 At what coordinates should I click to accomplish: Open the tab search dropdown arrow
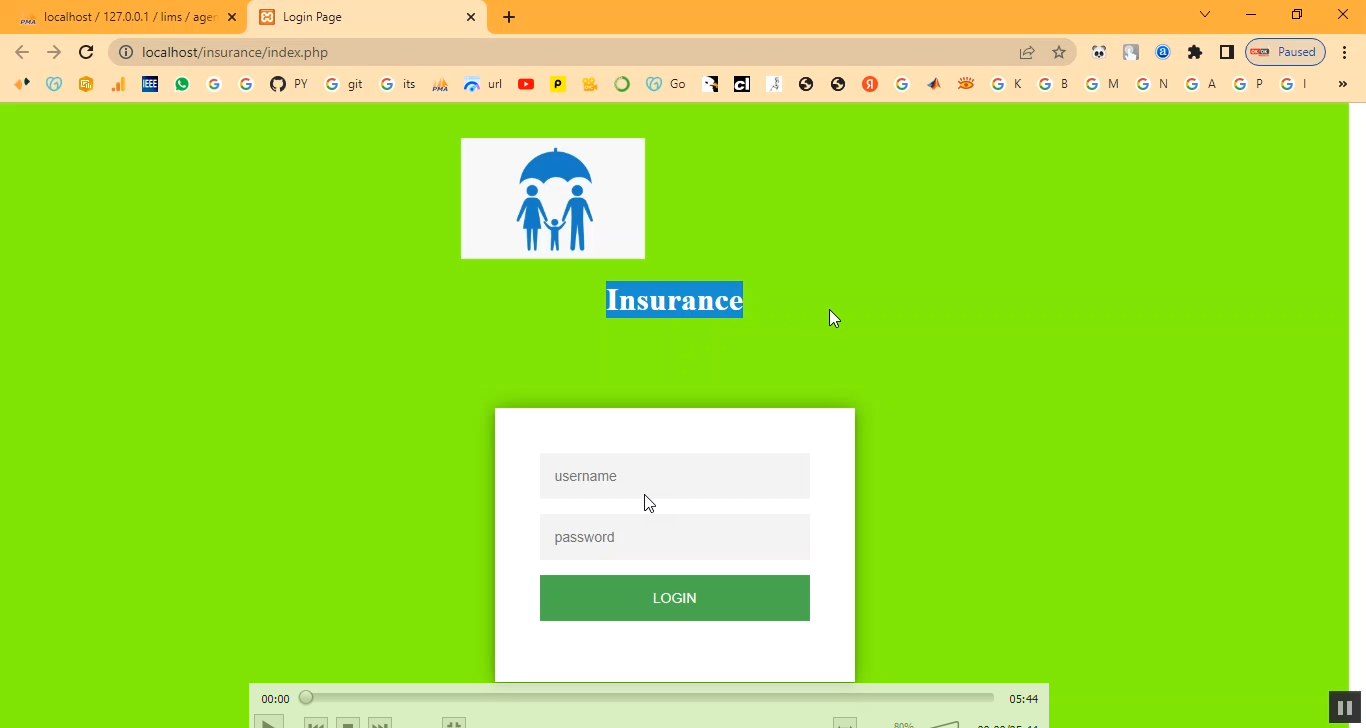click(1205, 15)
